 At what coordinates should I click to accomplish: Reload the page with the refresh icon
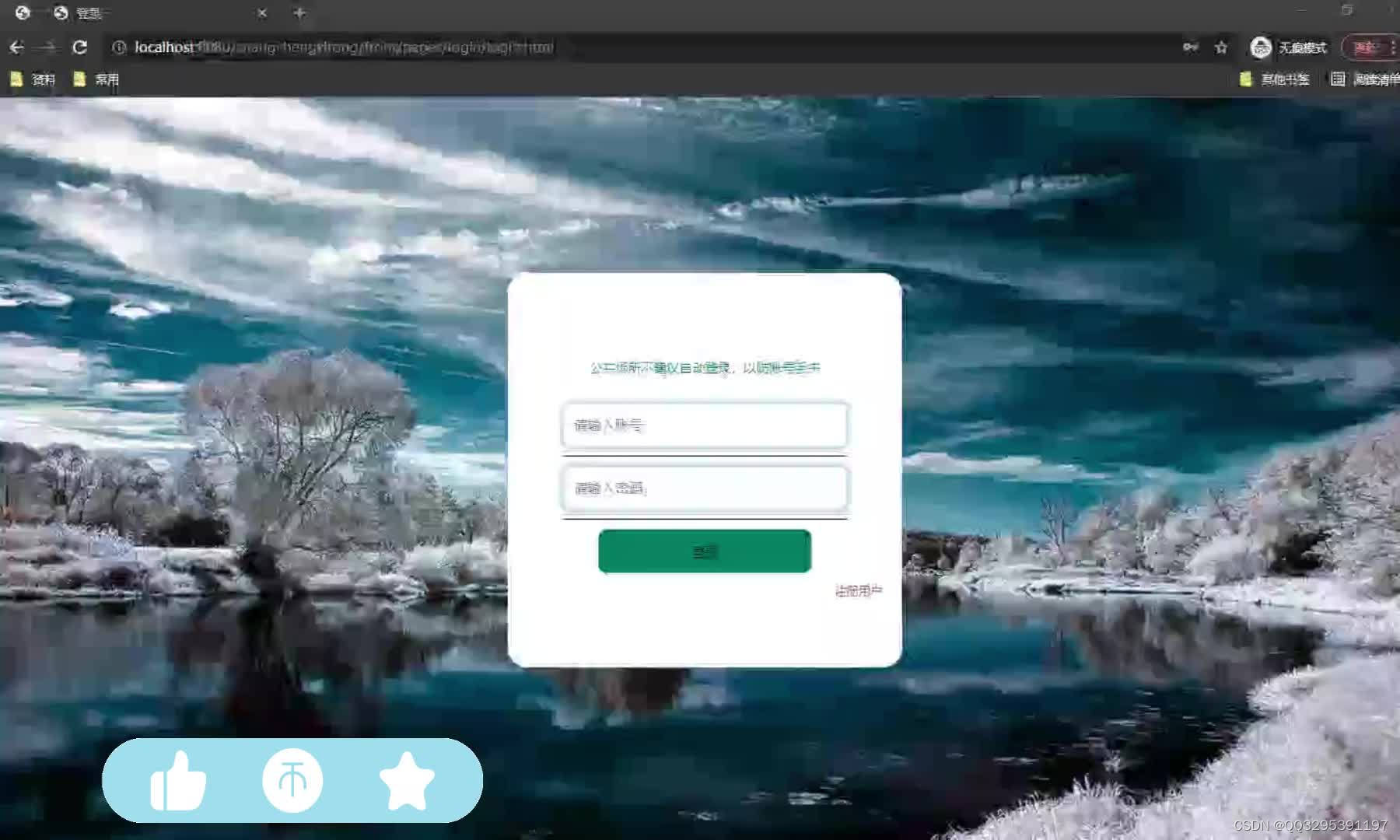pos(79,47)
